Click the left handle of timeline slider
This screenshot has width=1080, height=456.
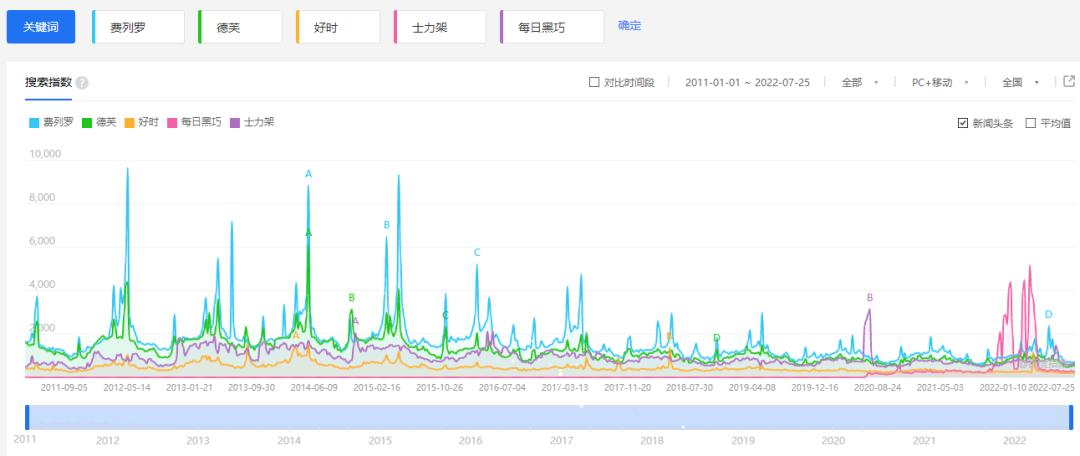(28, 417)
